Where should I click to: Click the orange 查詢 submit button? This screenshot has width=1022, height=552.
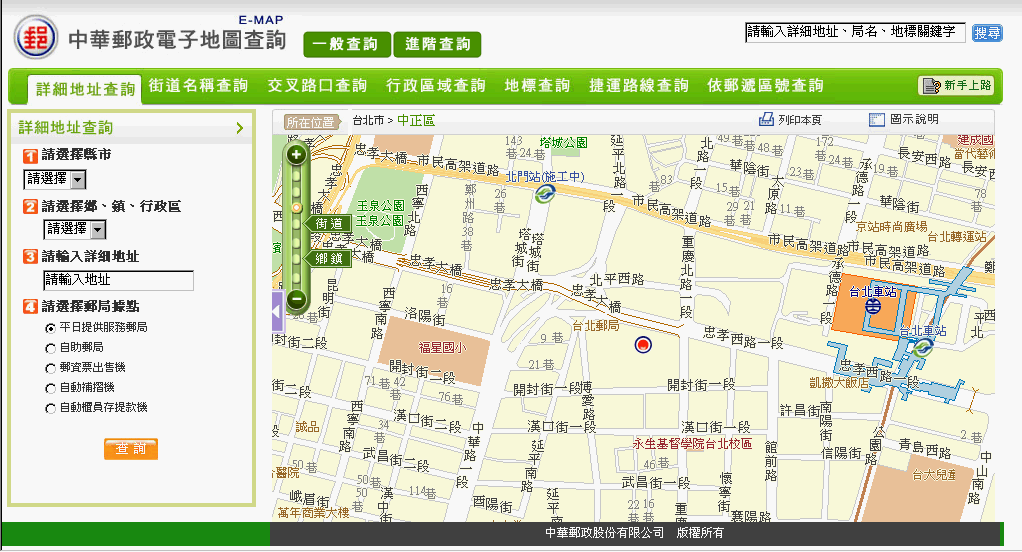(131, 448)
